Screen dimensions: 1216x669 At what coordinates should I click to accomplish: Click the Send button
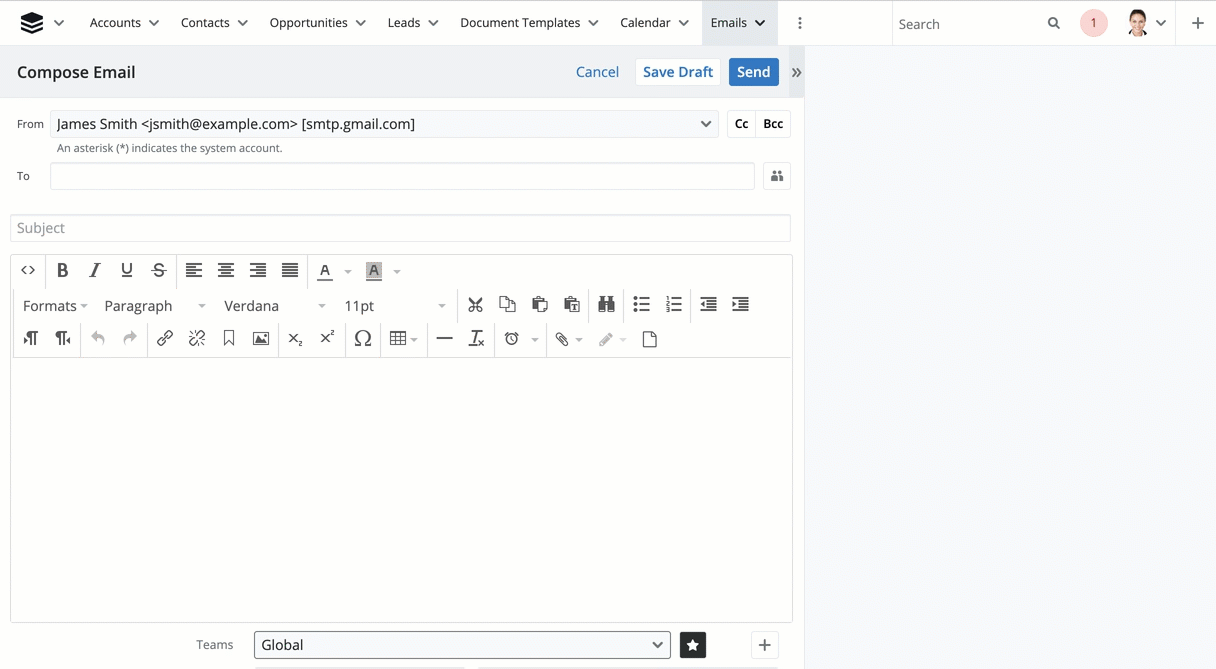(753, 72)
